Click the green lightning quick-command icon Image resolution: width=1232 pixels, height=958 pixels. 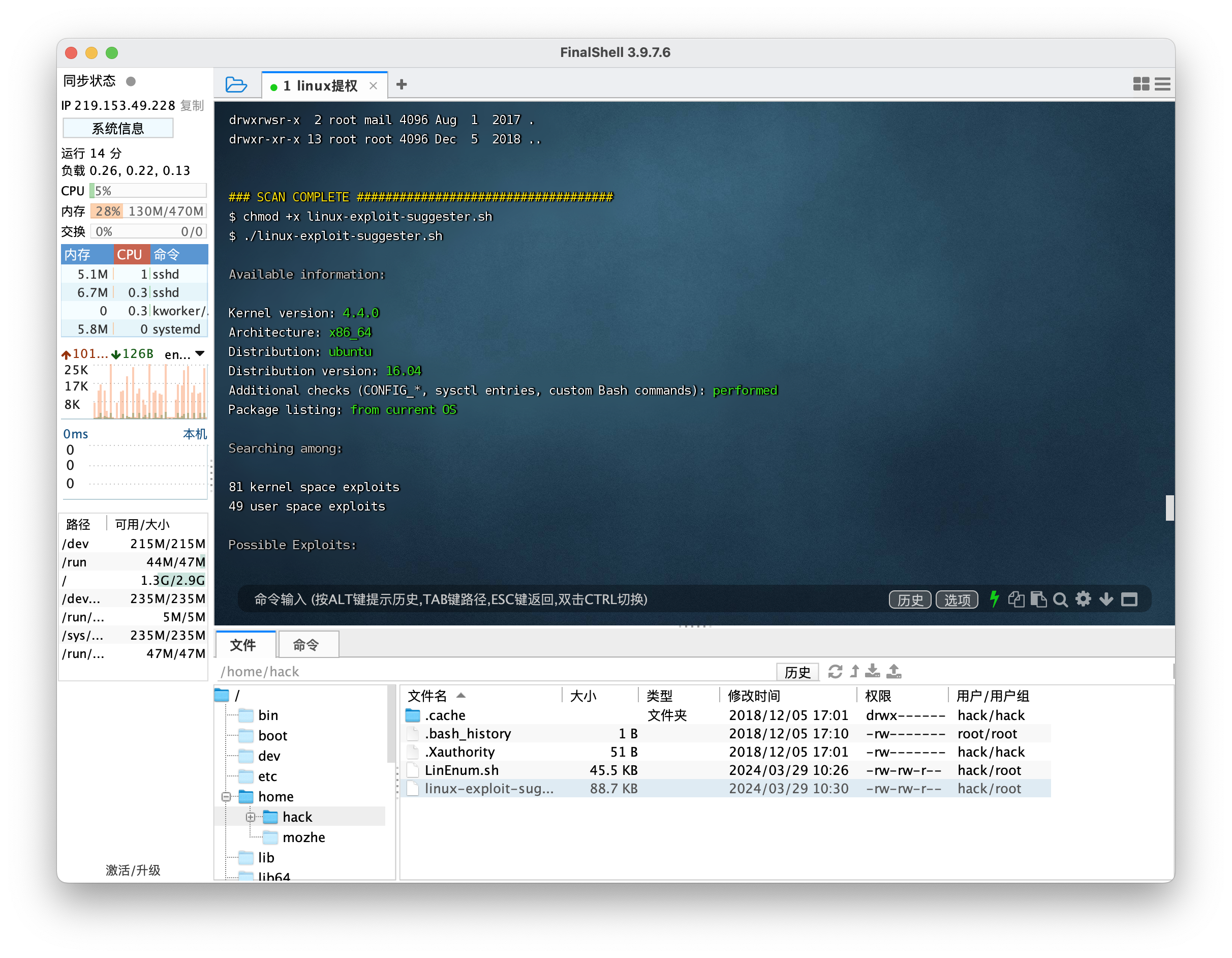coord(995,599)
